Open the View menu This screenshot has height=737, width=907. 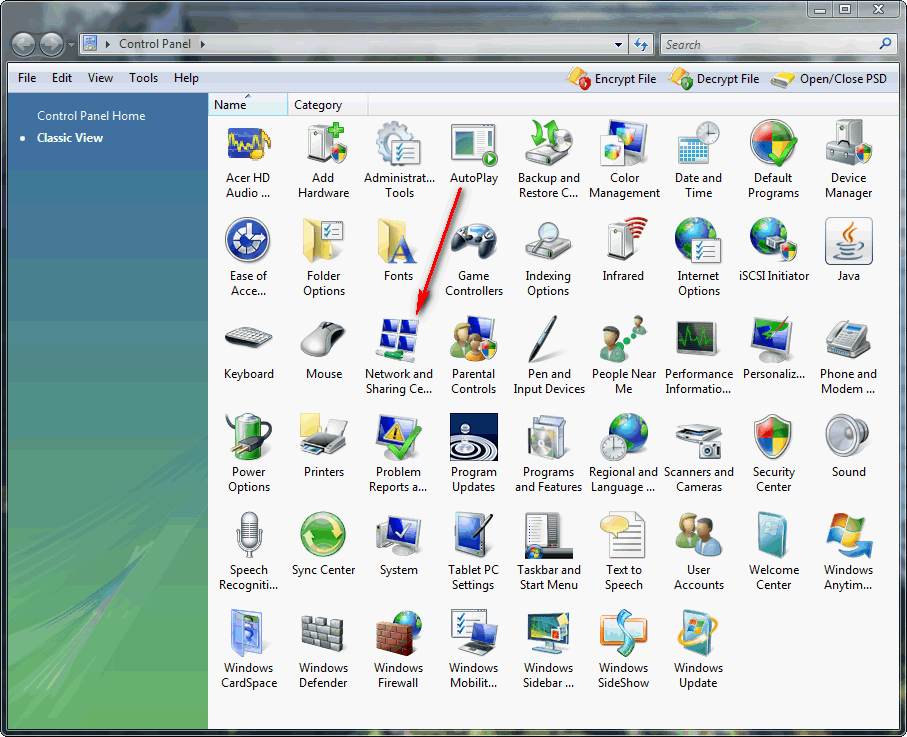pyautogui.click(x=100, y=78)
